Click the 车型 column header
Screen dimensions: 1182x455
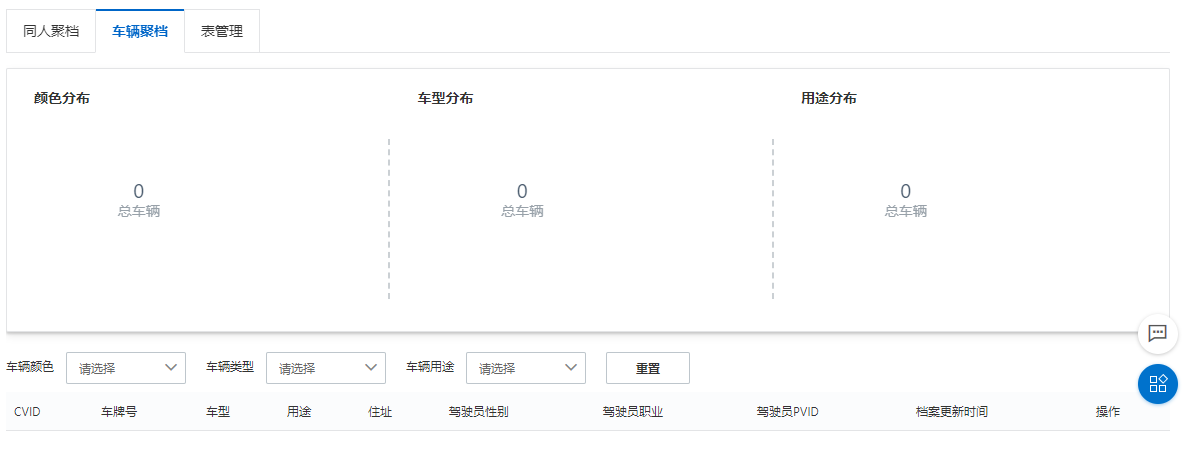pyautogui.click(x=218, y=412)
